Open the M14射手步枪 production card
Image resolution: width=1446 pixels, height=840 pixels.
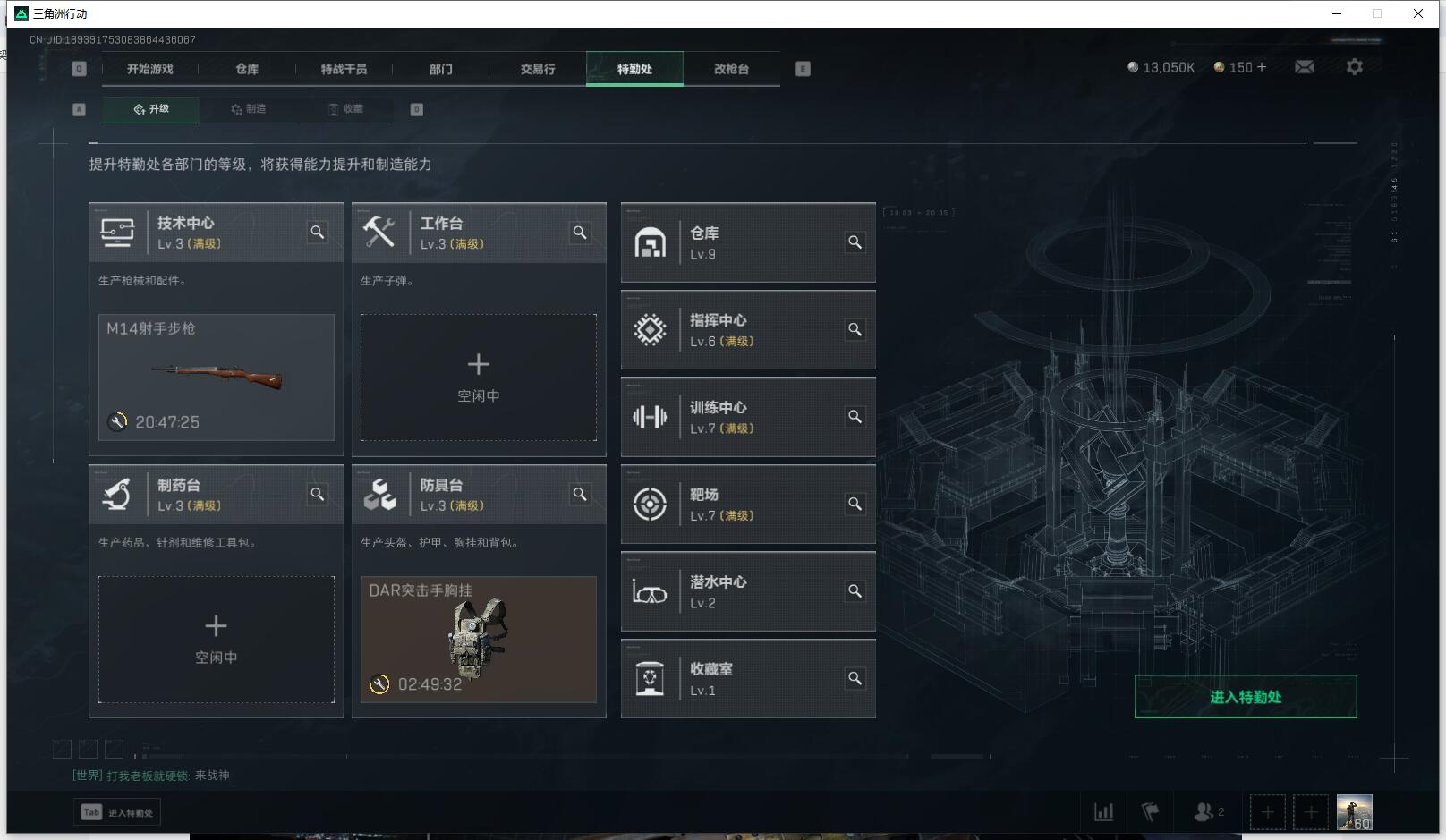tap(217, 378)
